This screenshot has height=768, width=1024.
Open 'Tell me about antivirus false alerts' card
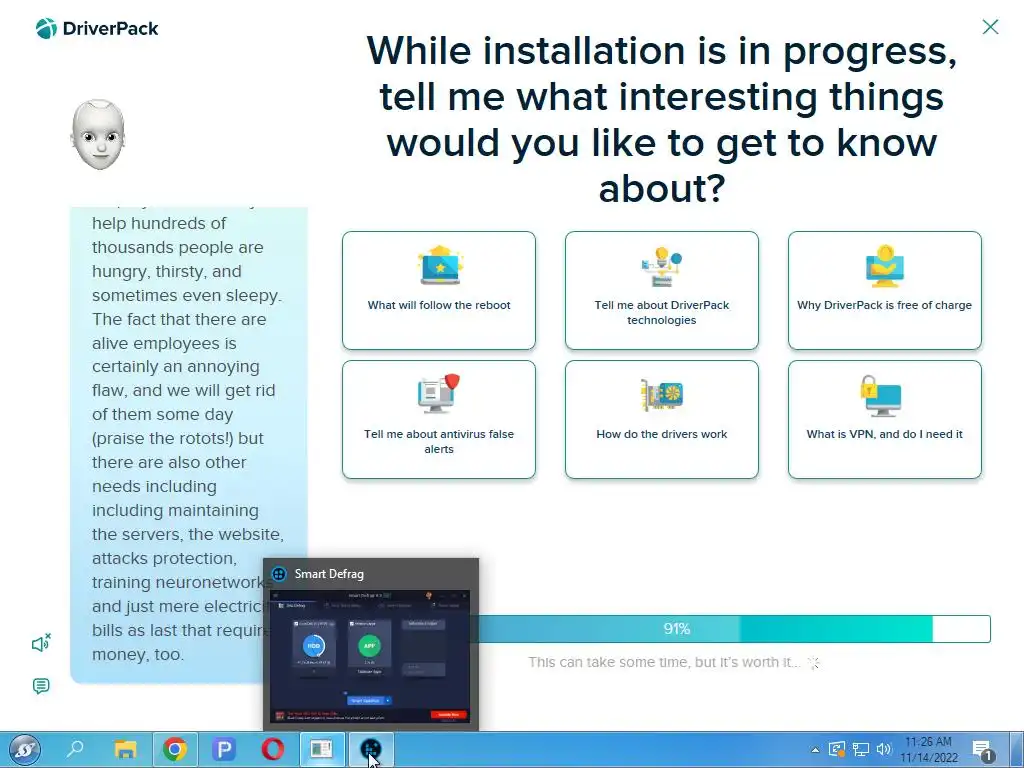click(439, 419)
